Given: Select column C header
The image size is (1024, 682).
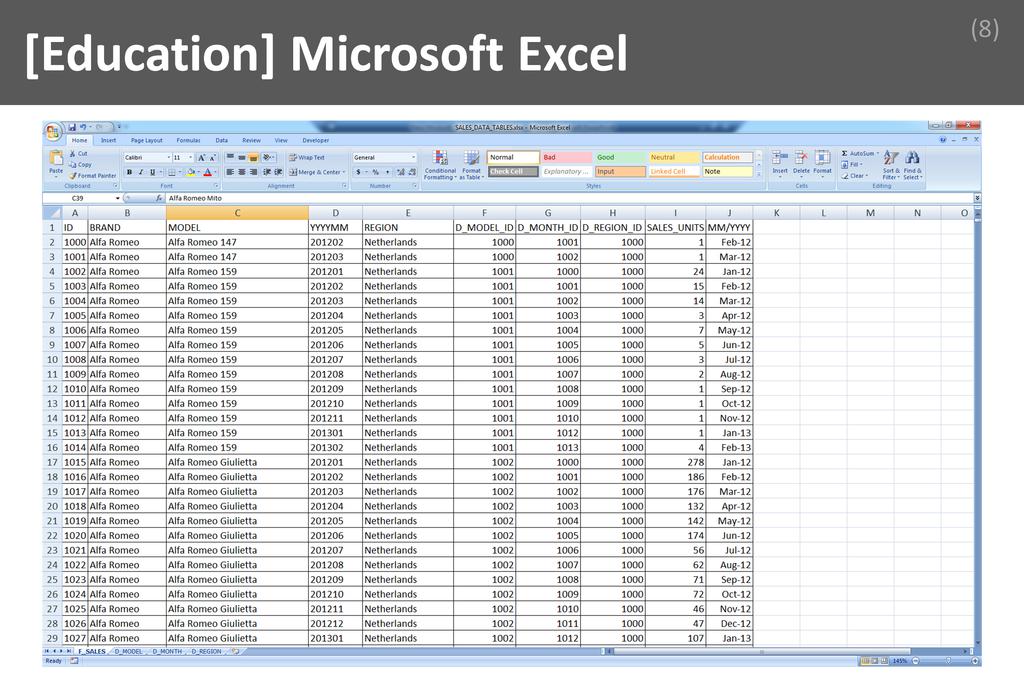Looking at the screenshot, I should point(237,213).
